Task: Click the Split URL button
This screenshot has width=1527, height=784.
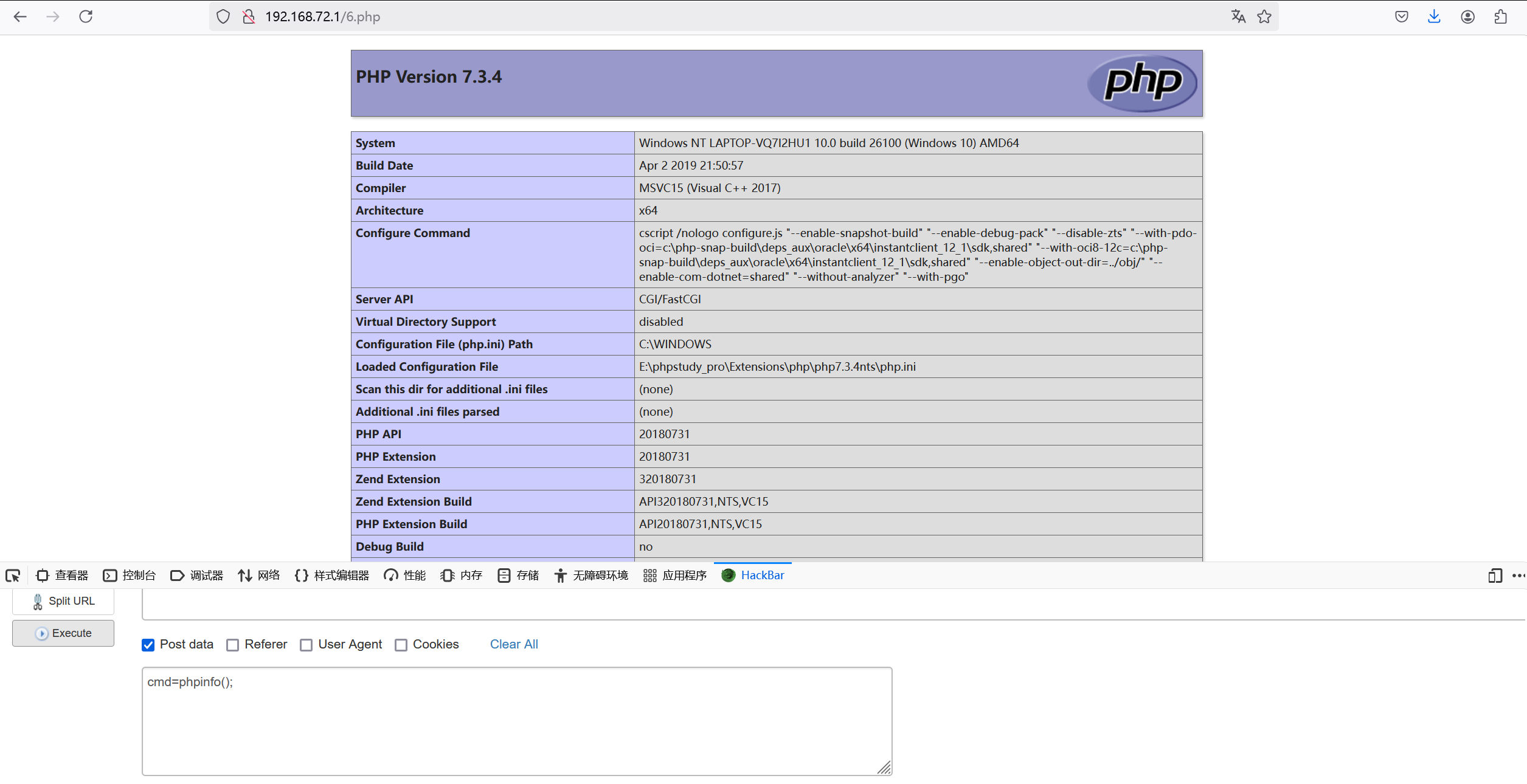Action: 63,601
